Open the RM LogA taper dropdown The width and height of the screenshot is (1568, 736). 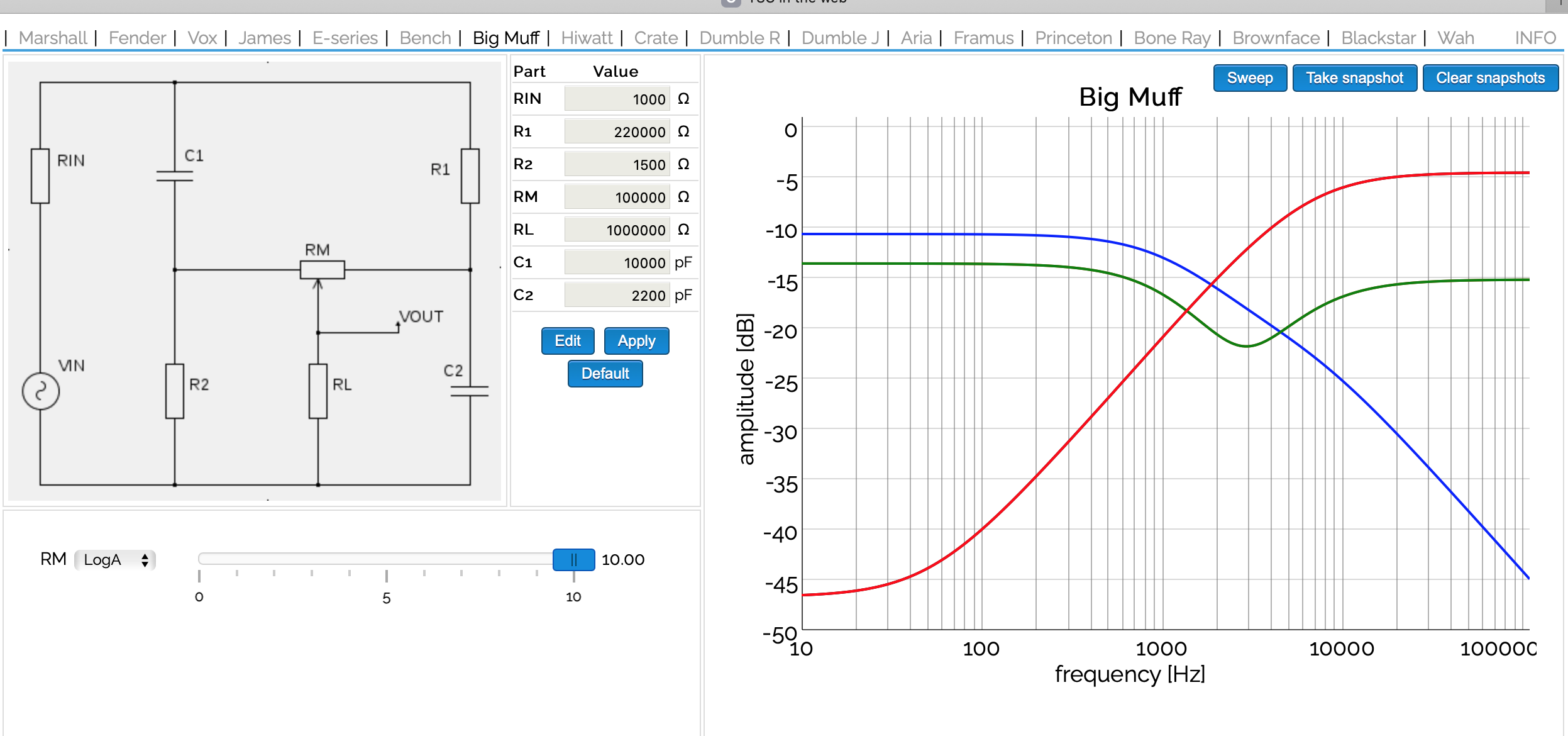pos(115,560)
